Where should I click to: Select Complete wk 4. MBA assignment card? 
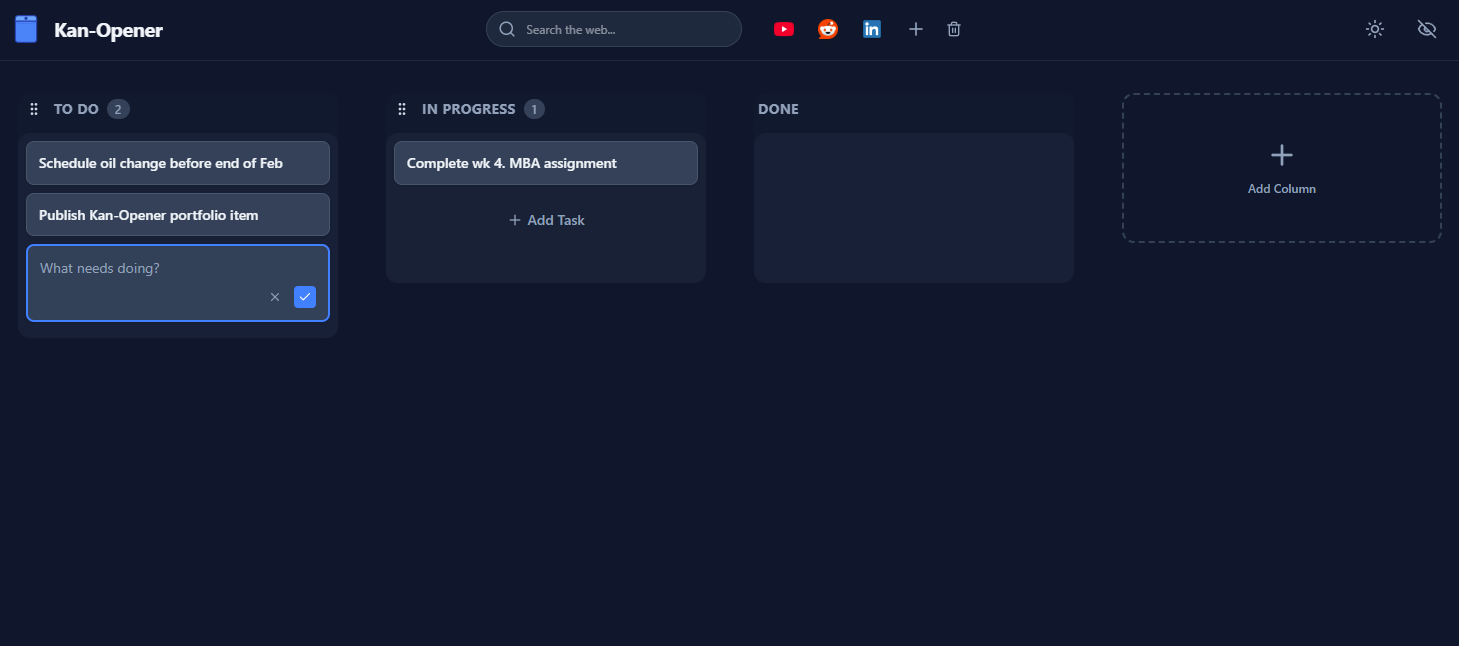click(545, 163)
